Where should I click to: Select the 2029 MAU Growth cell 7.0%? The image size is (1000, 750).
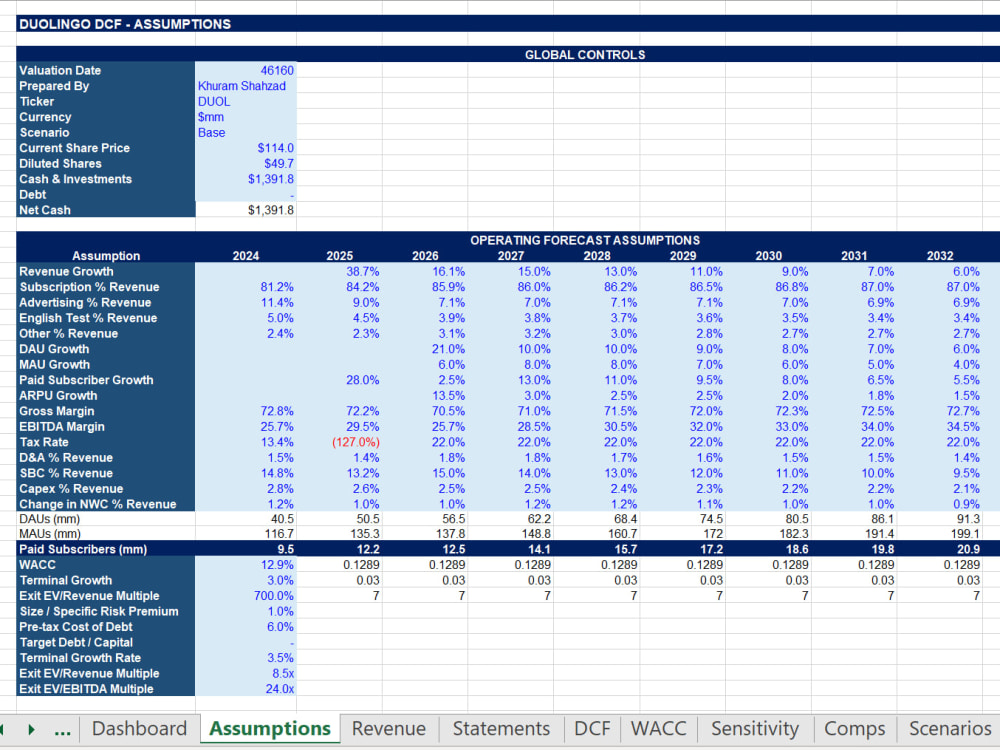click(x=682, y=365)
